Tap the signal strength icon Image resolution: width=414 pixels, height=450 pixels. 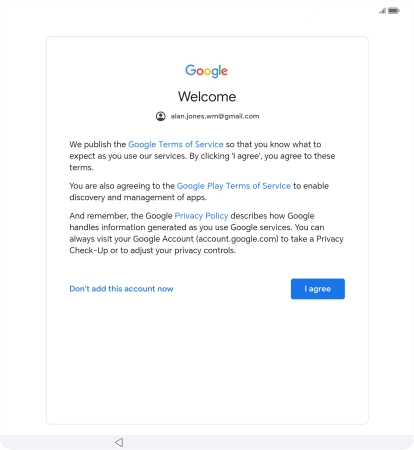click(x=382, y=11)
